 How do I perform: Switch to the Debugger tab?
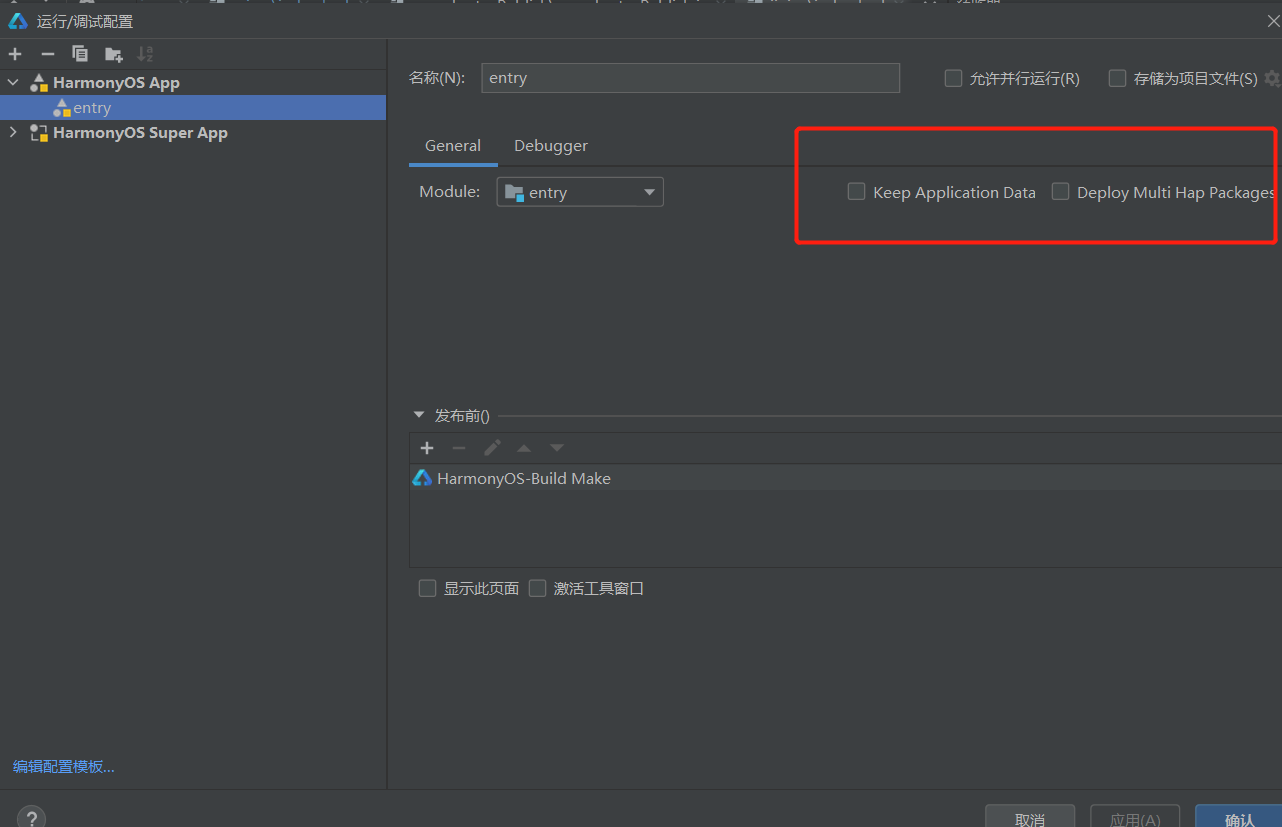coord(551,145)
